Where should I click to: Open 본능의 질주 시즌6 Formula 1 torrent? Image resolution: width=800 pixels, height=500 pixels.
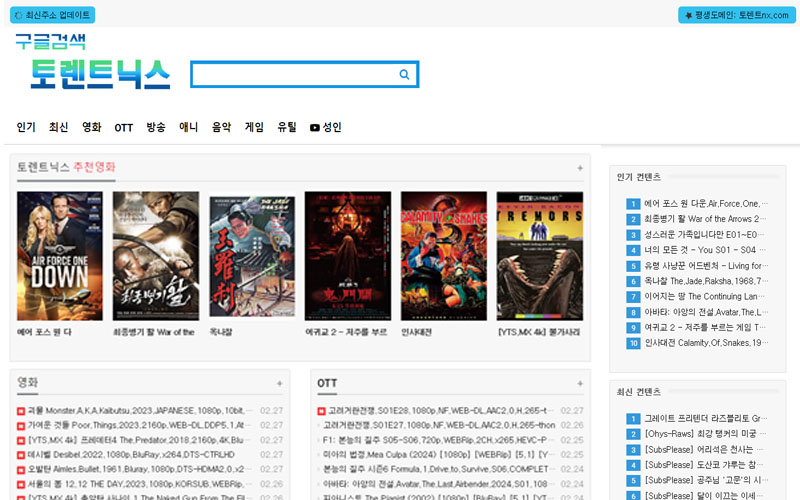(437, 469)
